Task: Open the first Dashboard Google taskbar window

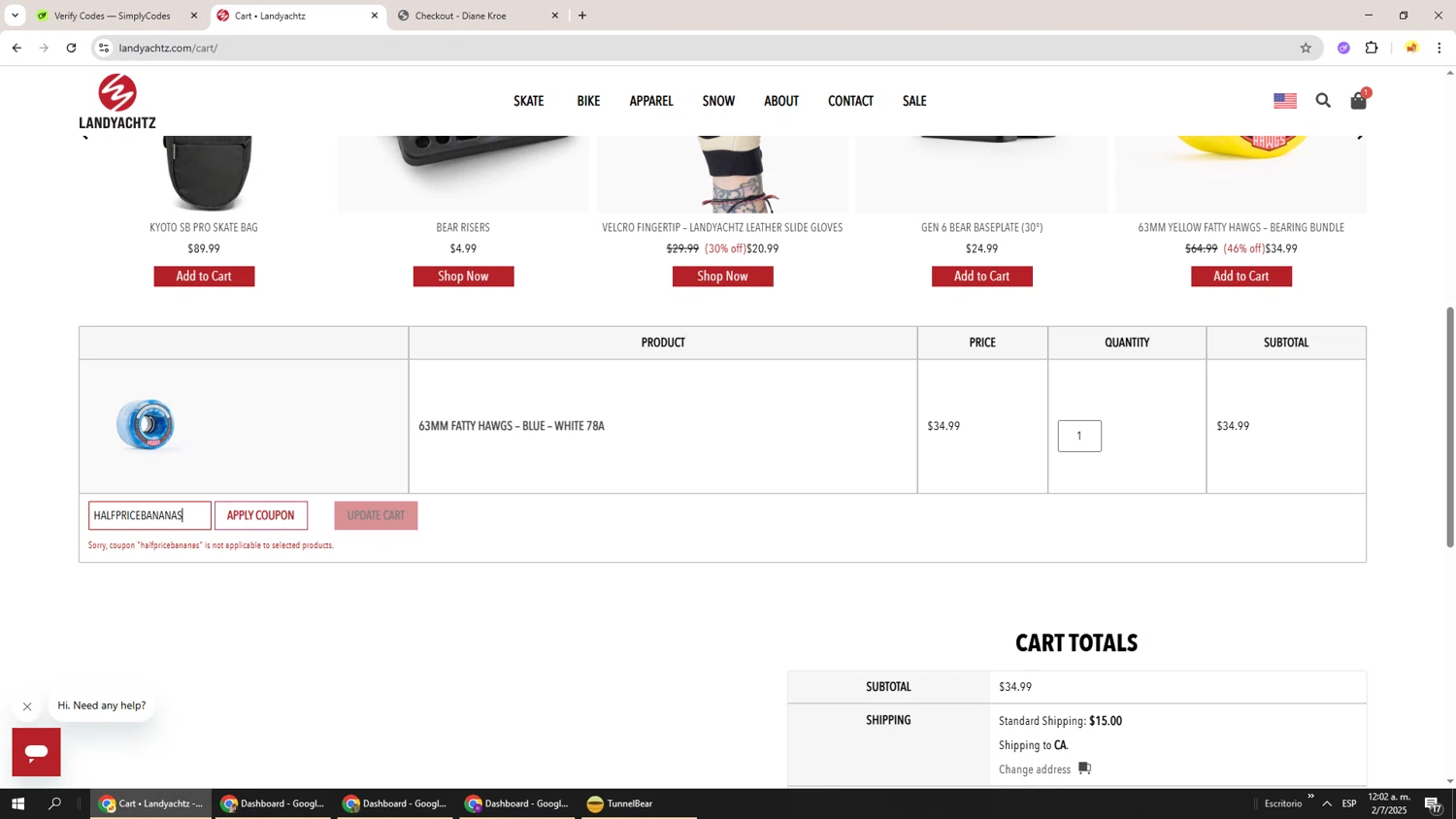Action: [273, 803]
